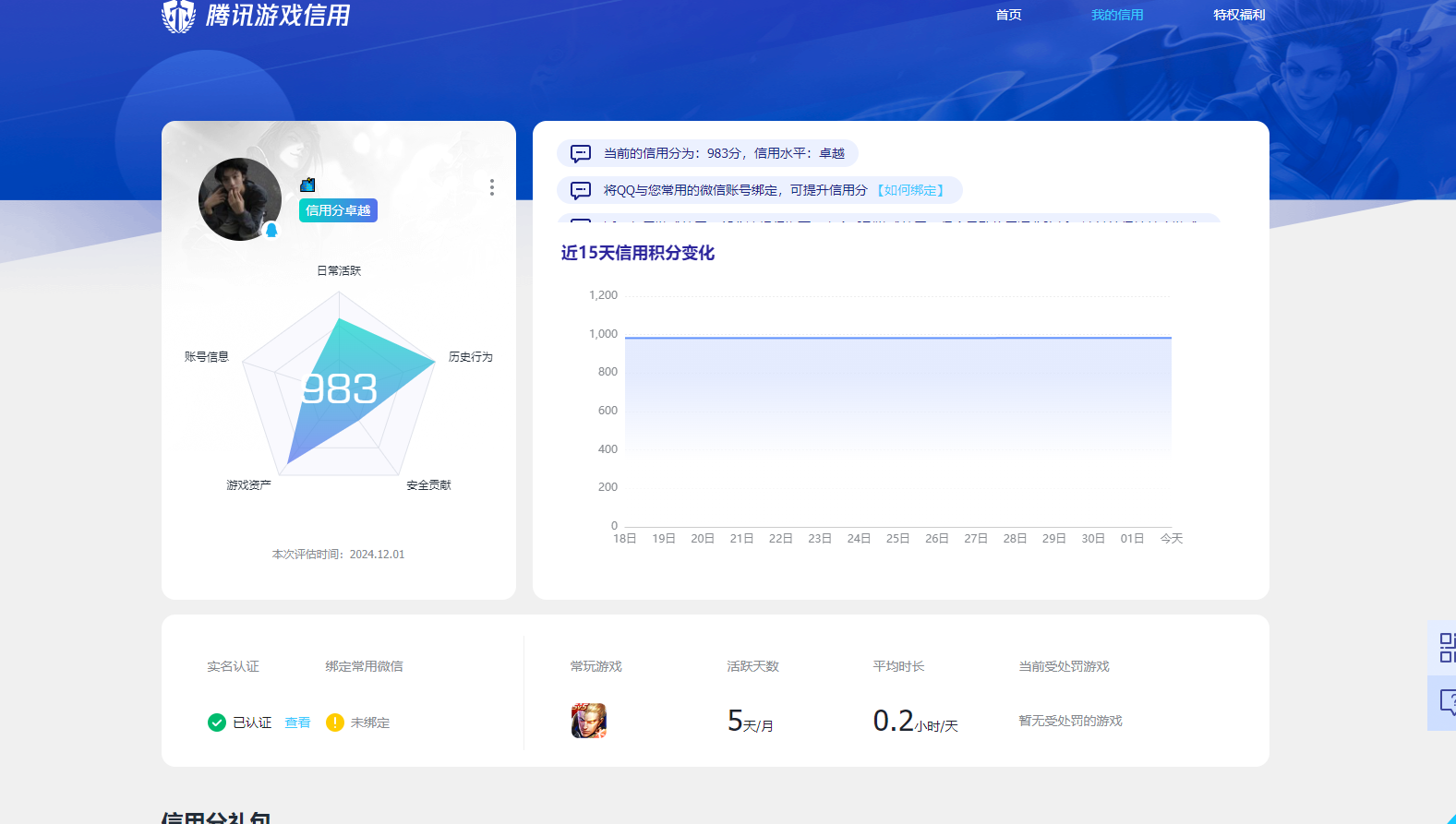
Task: Click the 5天/月 active days value
Action: pos(751,721)
